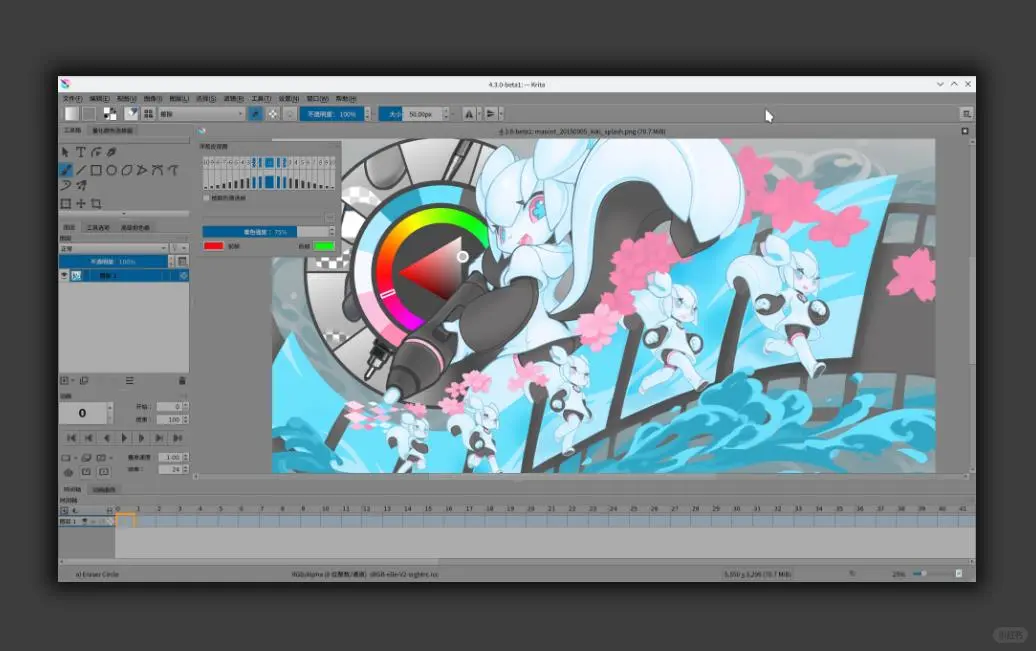Select the Crop tool
The width and height of the screenshot is (1036, 651).
tap(96, 204)
